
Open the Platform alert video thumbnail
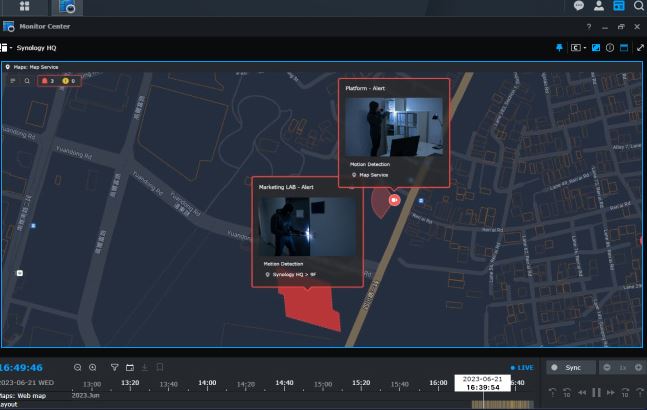click(394, 127)
